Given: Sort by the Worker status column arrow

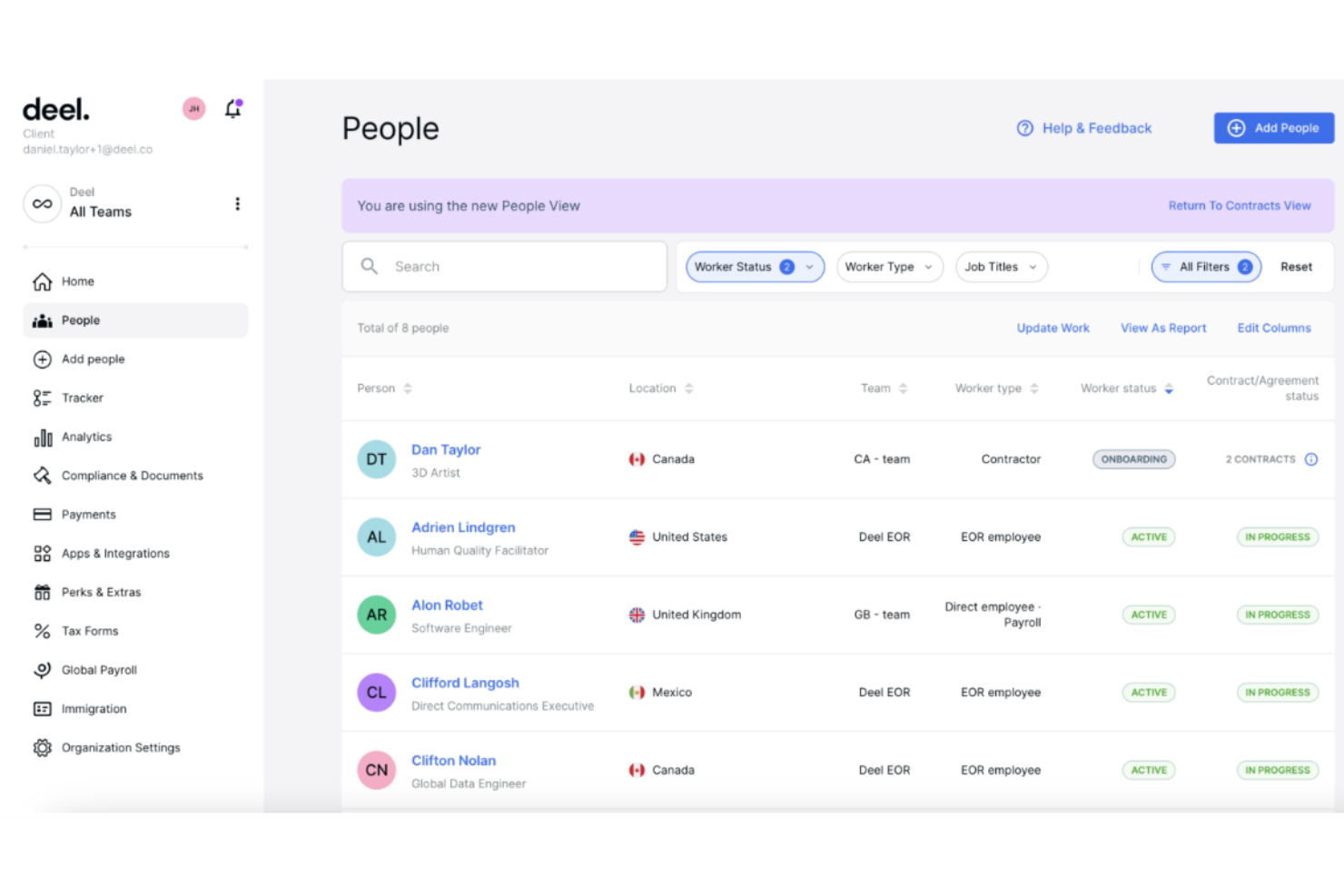Looking at the screenshot, I should click(1169, 389).
